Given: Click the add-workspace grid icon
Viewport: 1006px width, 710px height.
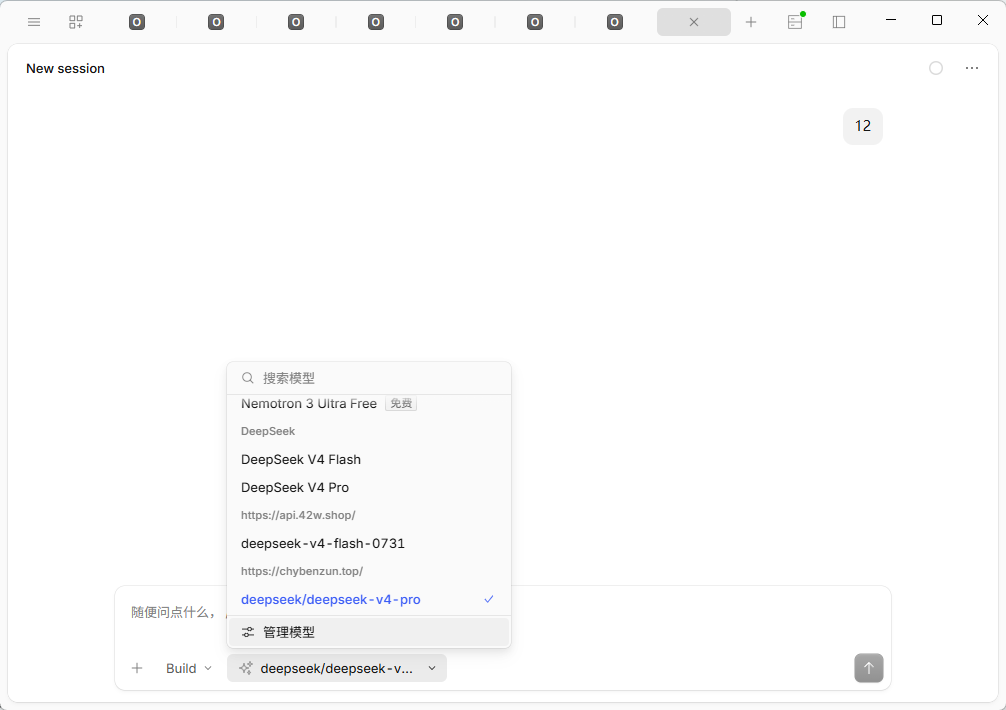Looking at the screenshot, I should pos(76,22).
